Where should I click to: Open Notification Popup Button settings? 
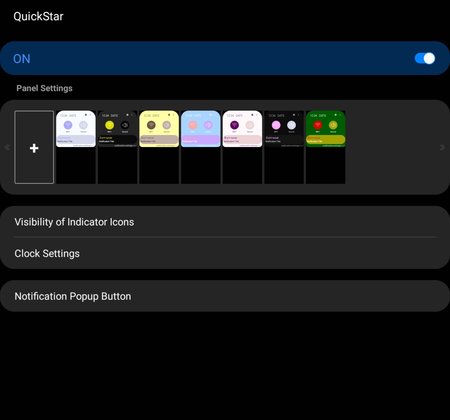click(x=225, y=296)
